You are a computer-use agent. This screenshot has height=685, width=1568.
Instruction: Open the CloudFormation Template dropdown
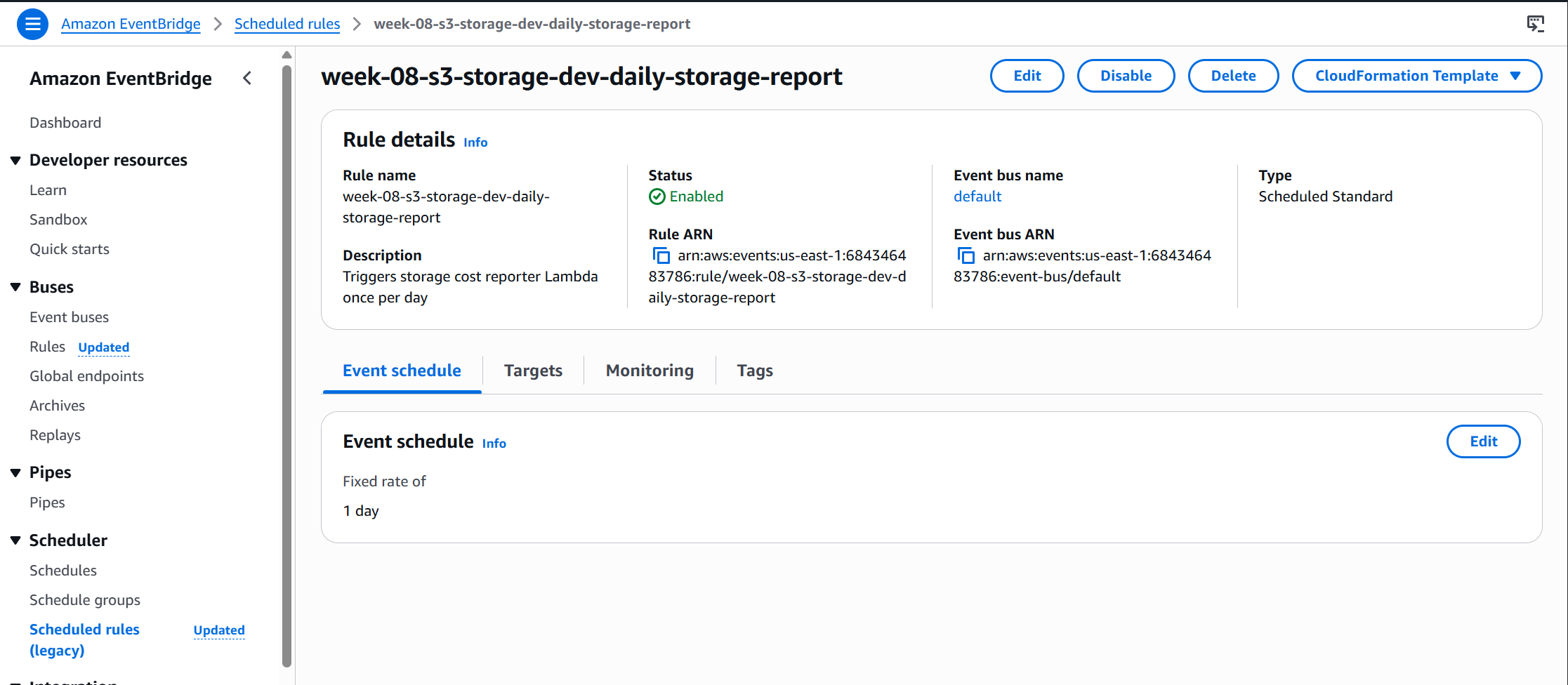coord(1417,76)
